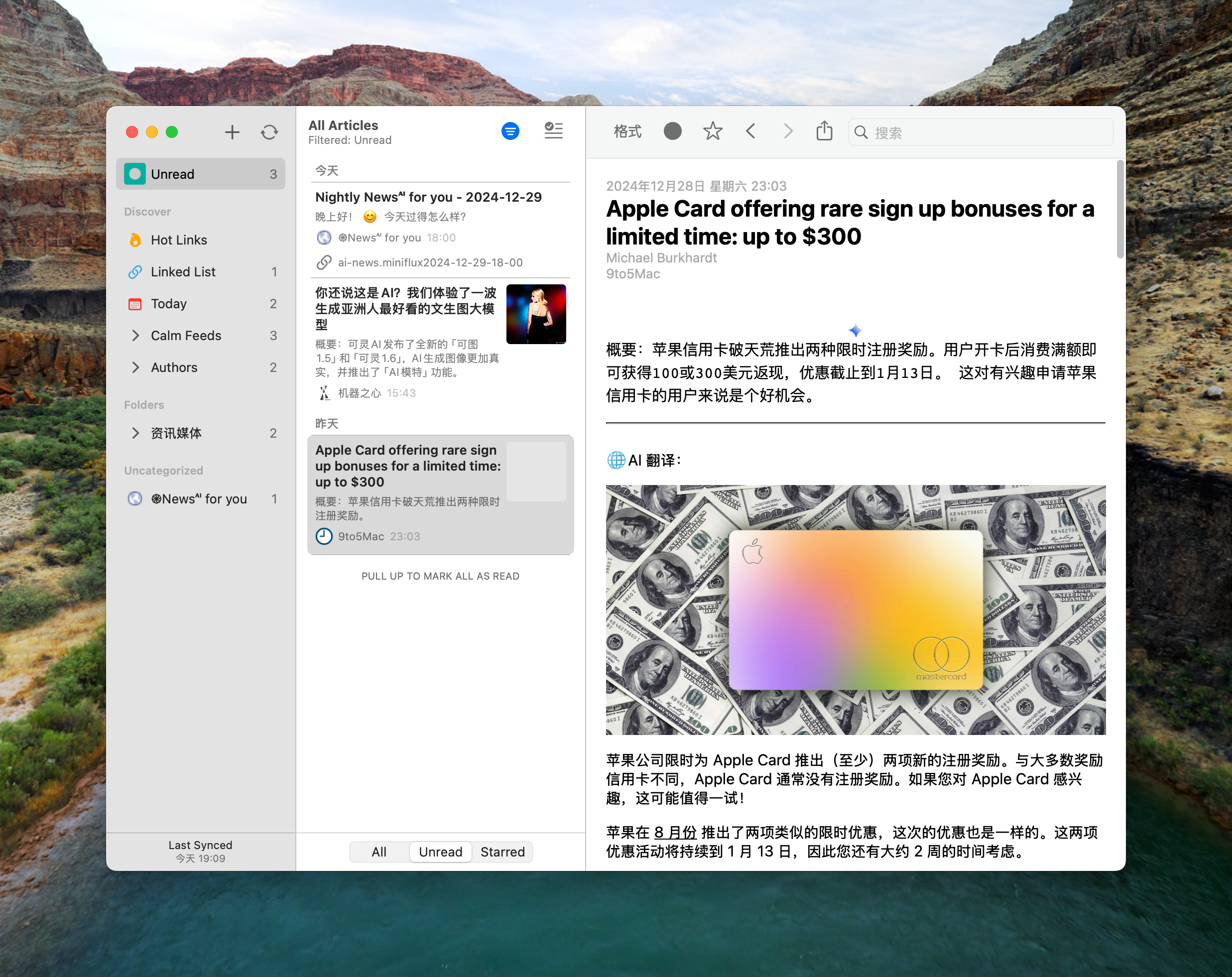Open the 8 月份 hyperlink in article
Viewport: 1232px width, 977px height.
(675, 833)
